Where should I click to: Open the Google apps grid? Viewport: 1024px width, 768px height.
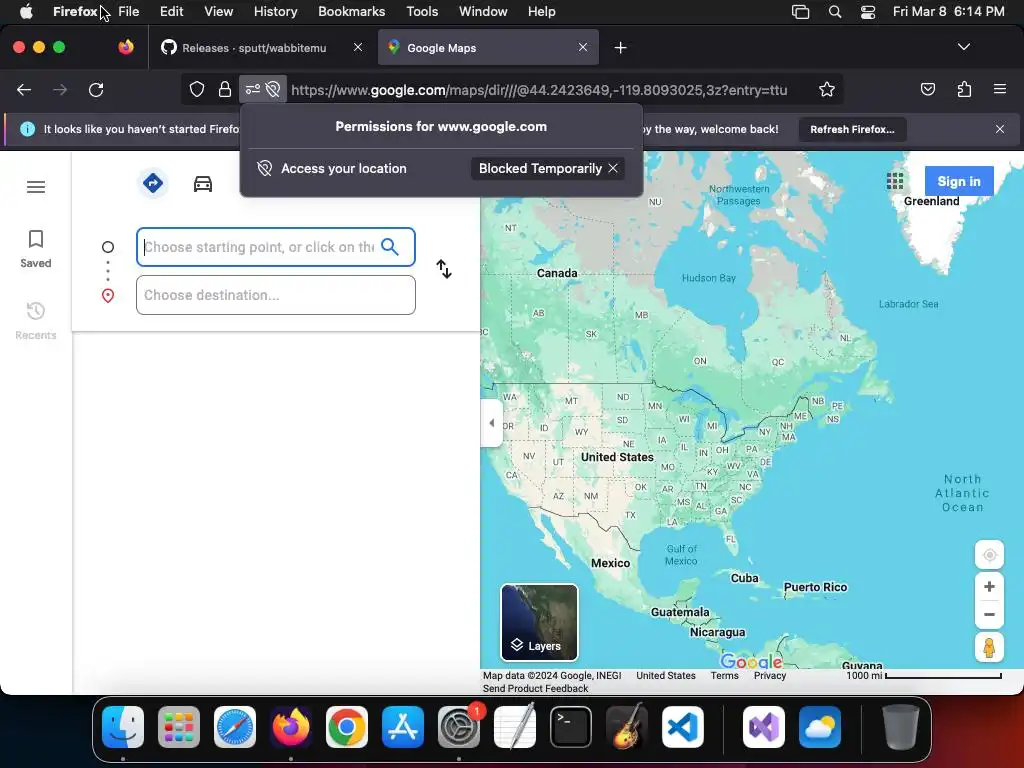pyautogui.click(x=895, y=182)
